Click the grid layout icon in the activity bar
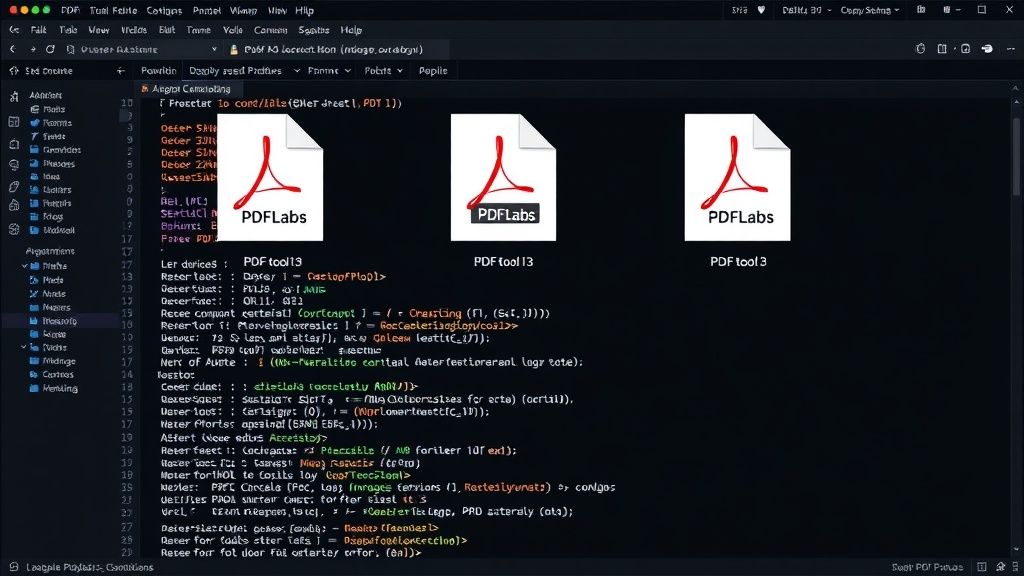This screenshot has height=576, width=1024. pyautogui.click(x=14, y=121)
